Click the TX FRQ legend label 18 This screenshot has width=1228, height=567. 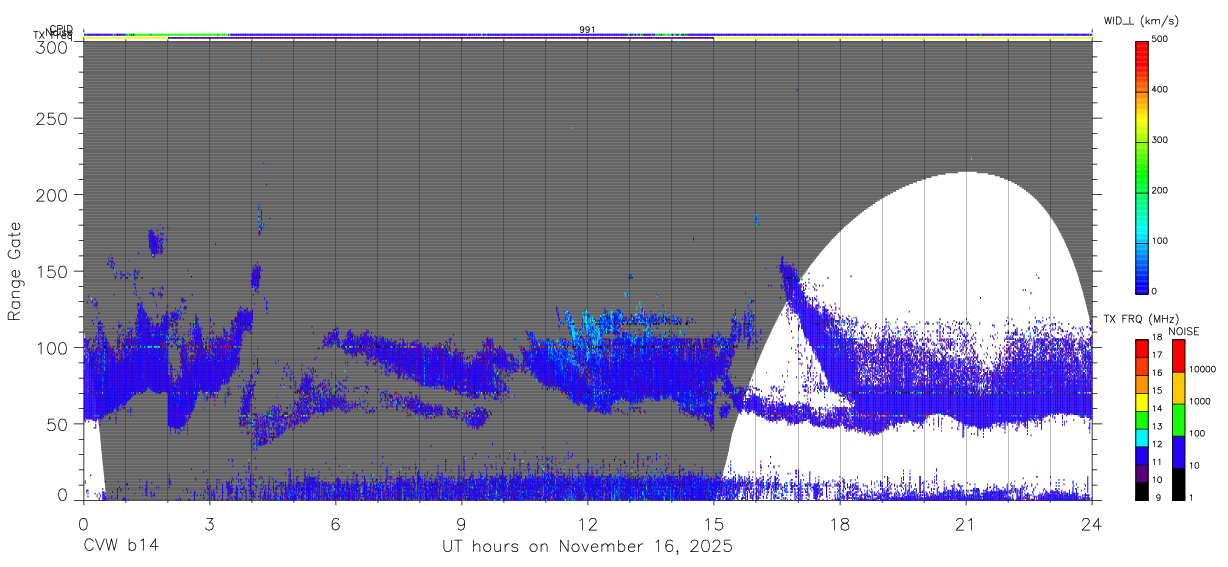point(1156,337)
